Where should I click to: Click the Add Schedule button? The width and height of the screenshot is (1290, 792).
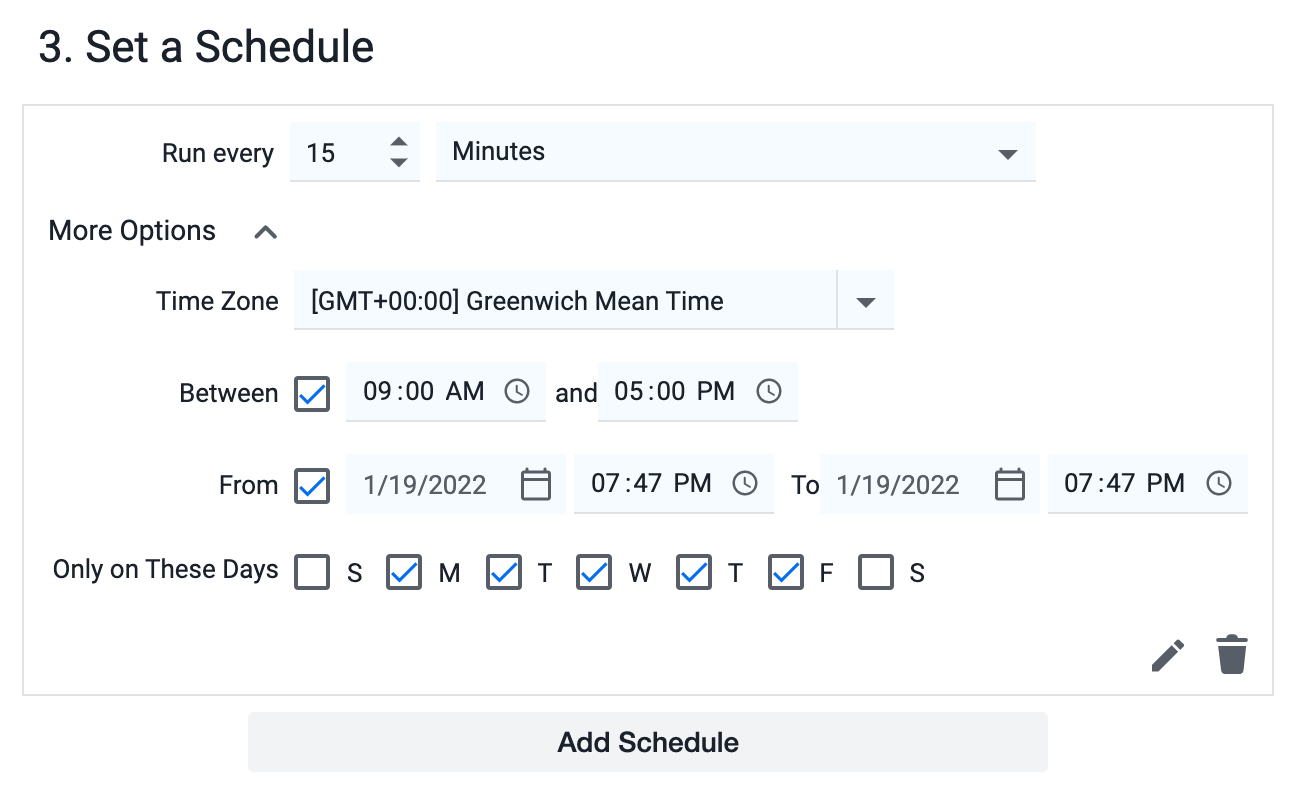coord(648,742)
